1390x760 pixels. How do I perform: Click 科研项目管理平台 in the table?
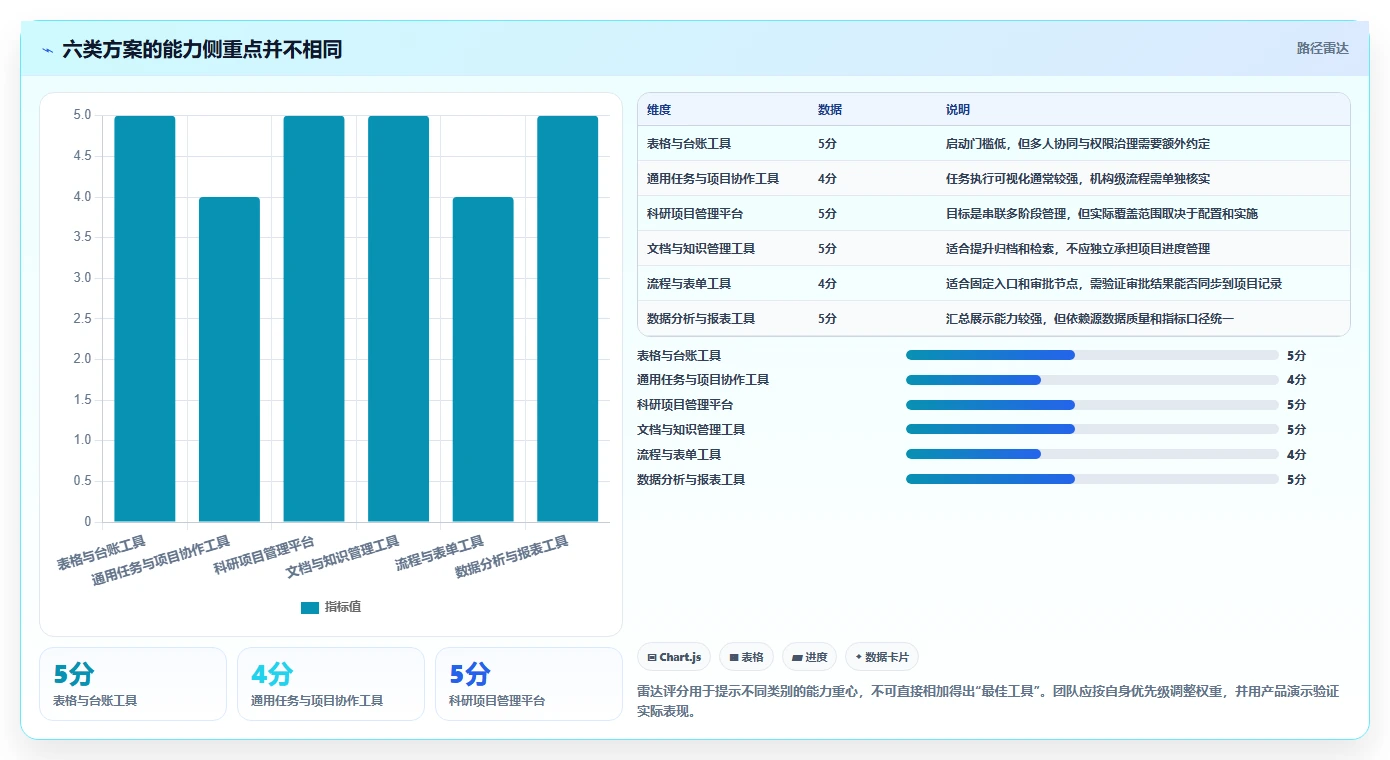pyautogui.click(x=695, y=214)
